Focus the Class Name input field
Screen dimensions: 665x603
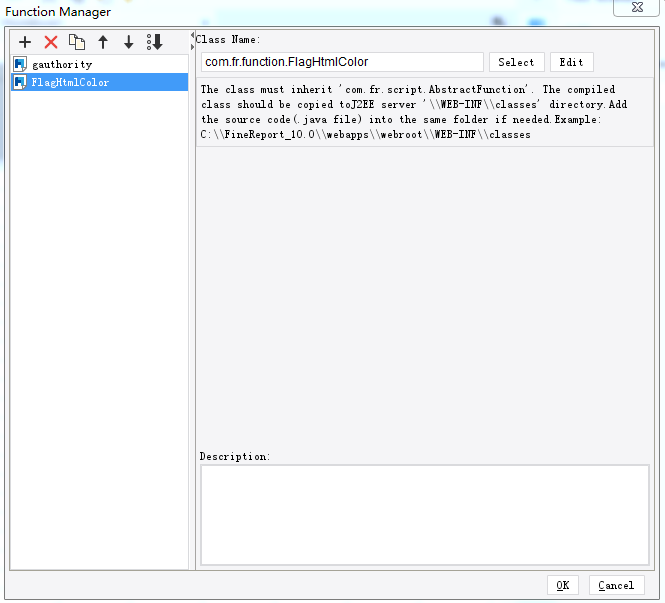342,62
